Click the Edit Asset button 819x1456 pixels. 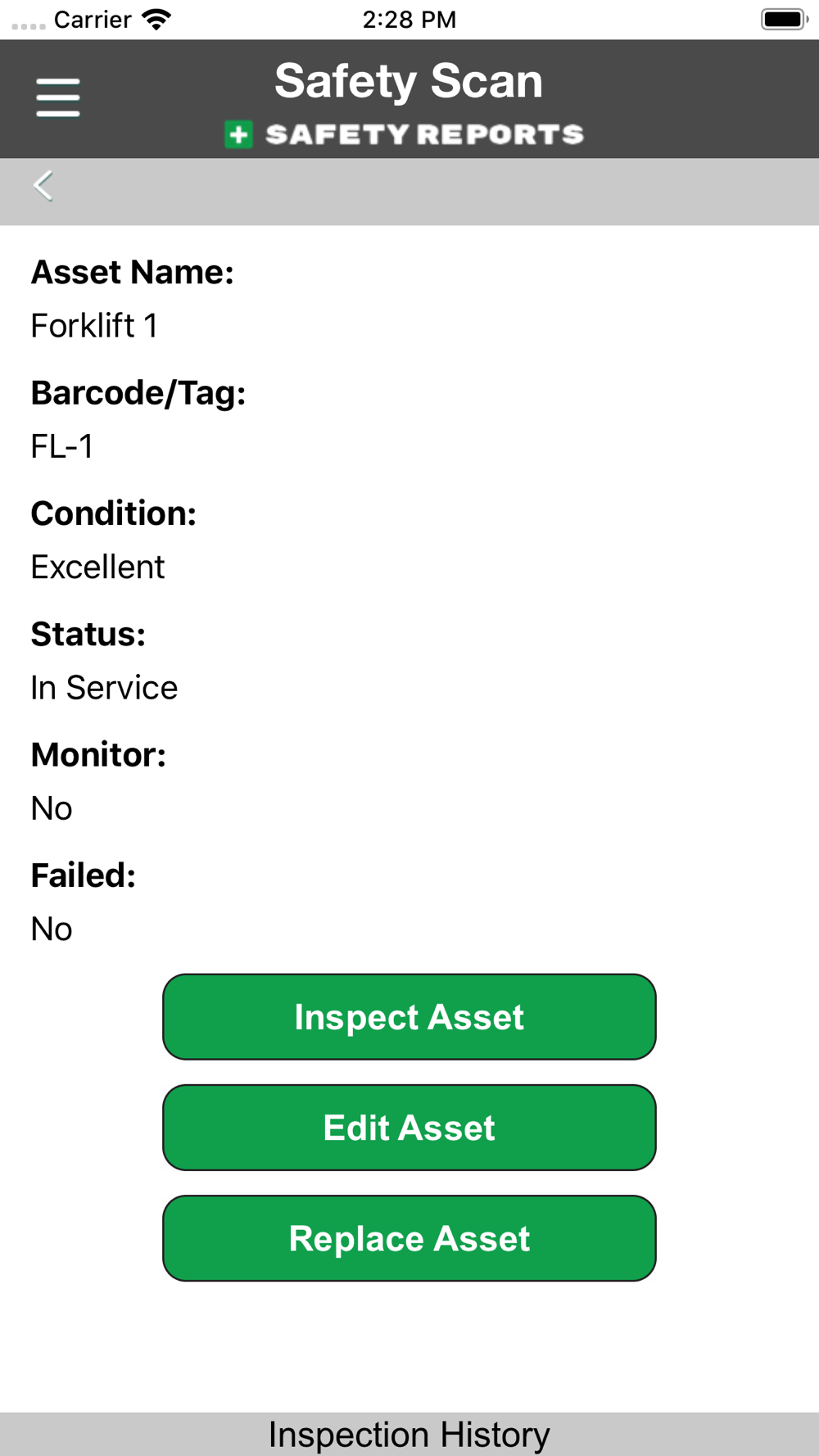pos(409,1128)
